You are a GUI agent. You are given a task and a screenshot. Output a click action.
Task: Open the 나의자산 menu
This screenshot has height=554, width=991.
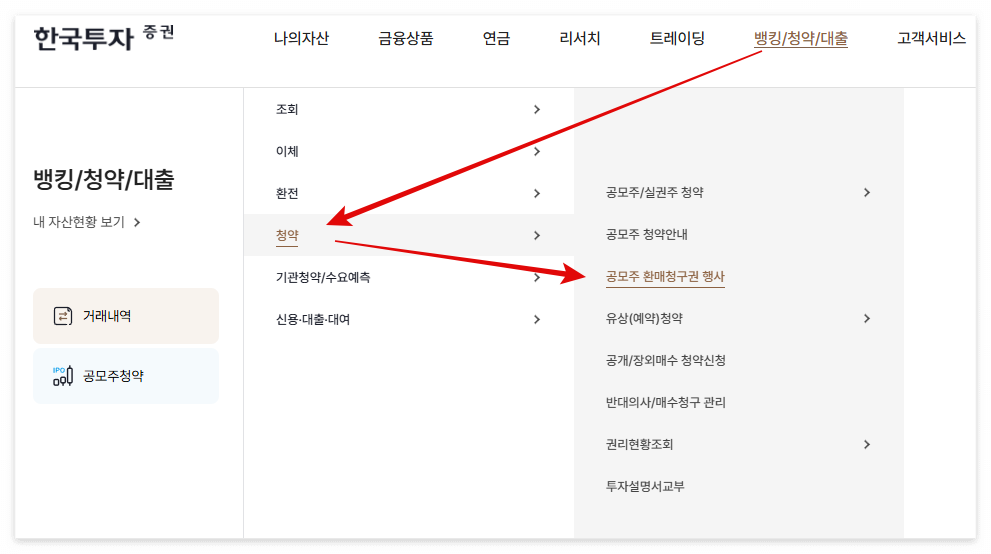coord(301,39)
